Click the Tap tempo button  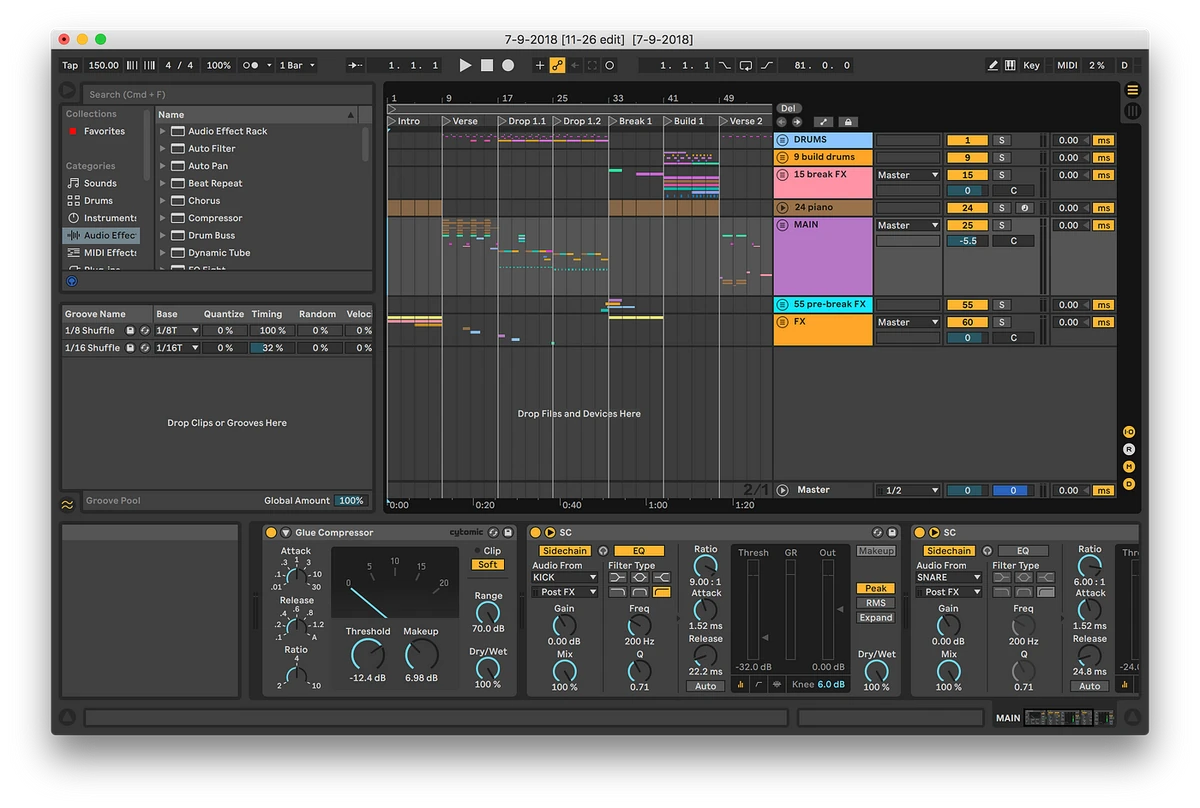pyautogui.click(x=70, y=65)
